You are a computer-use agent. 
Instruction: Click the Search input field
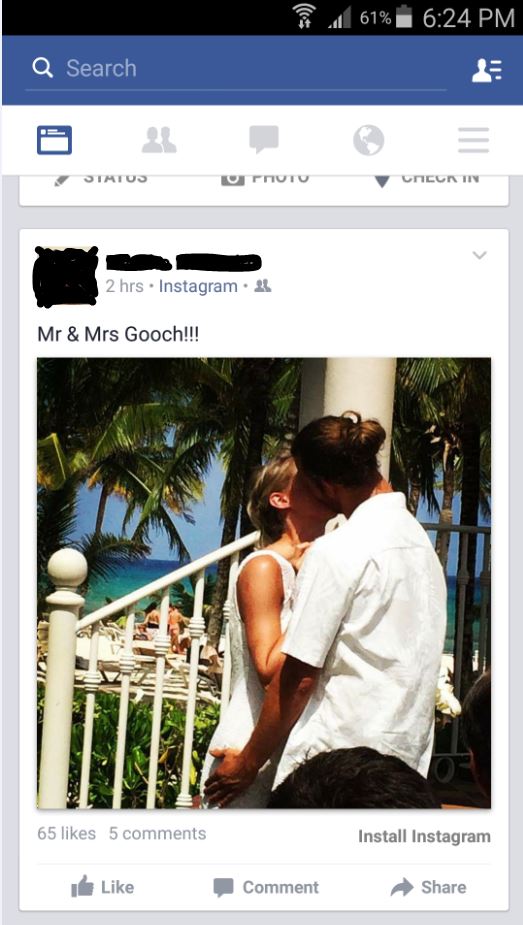click(236, 69)
